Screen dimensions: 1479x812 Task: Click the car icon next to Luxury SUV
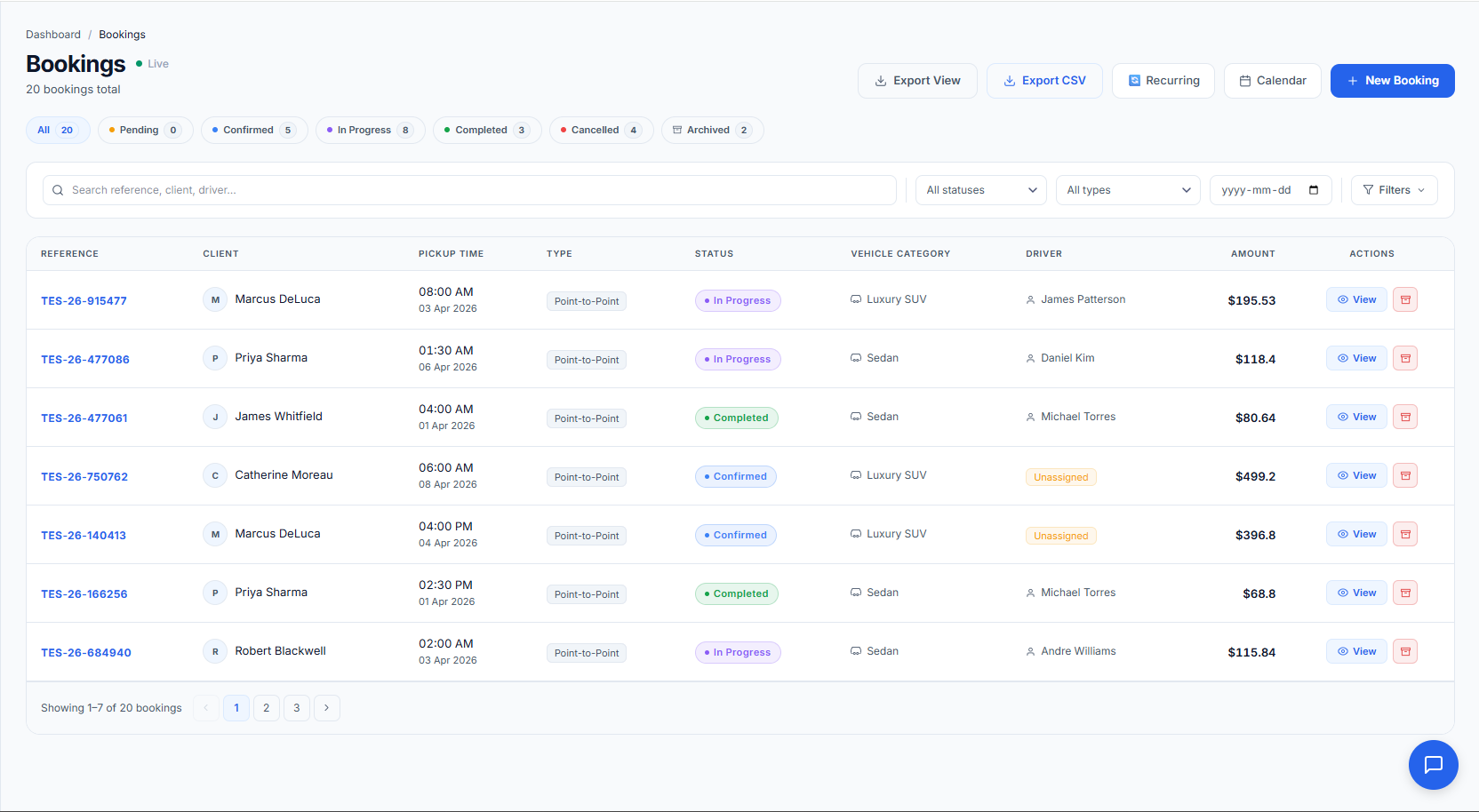(x=854, y=299)
